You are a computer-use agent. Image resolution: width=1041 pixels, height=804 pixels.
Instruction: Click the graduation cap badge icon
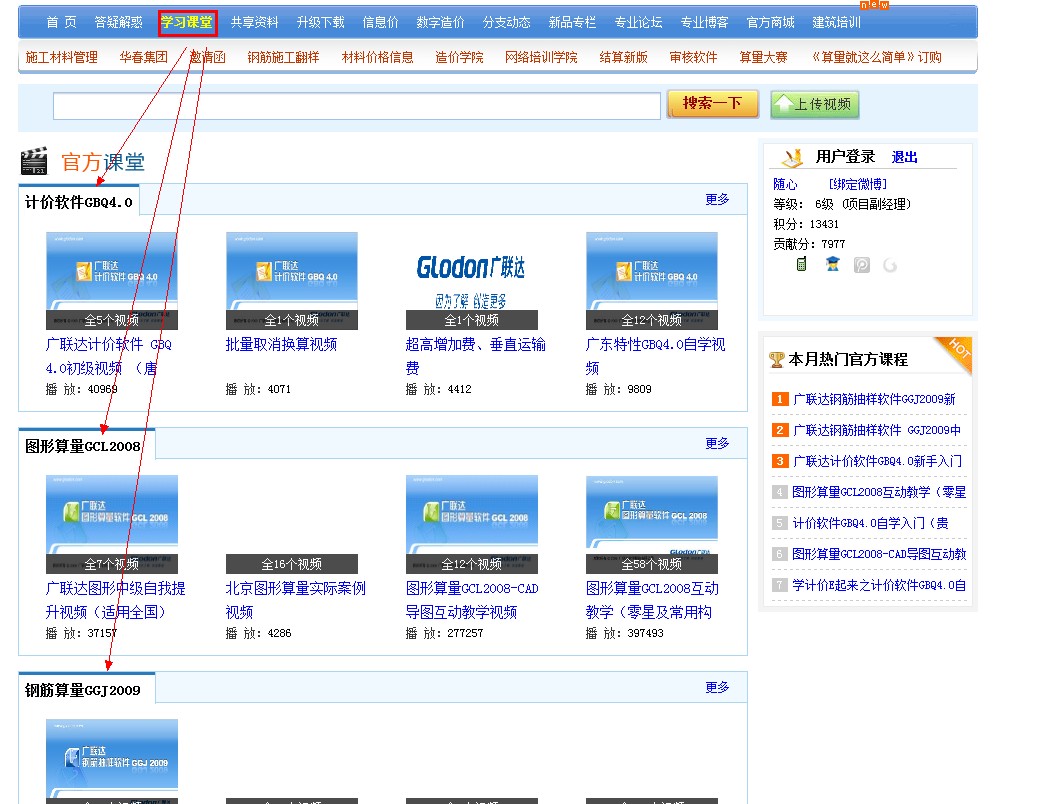click(x=832, y=264)
